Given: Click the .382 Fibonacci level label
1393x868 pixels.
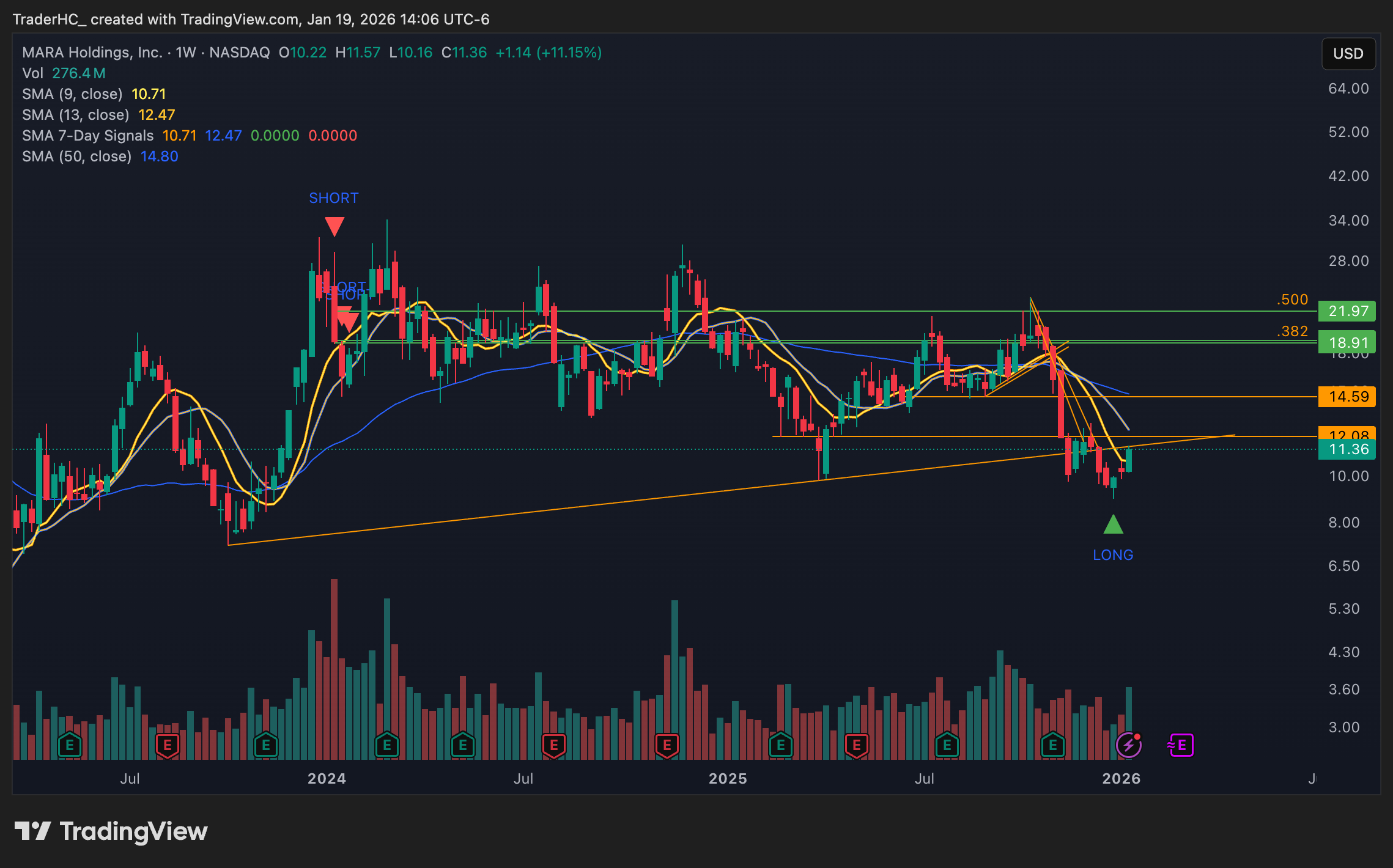Looking at the screenshot, I should [1292, 331].
